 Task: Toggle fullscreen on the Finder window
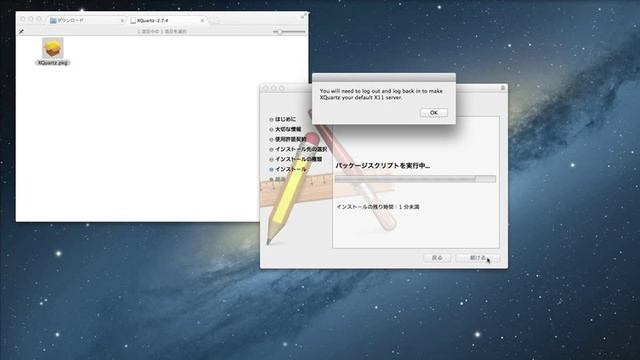[303, 16]
